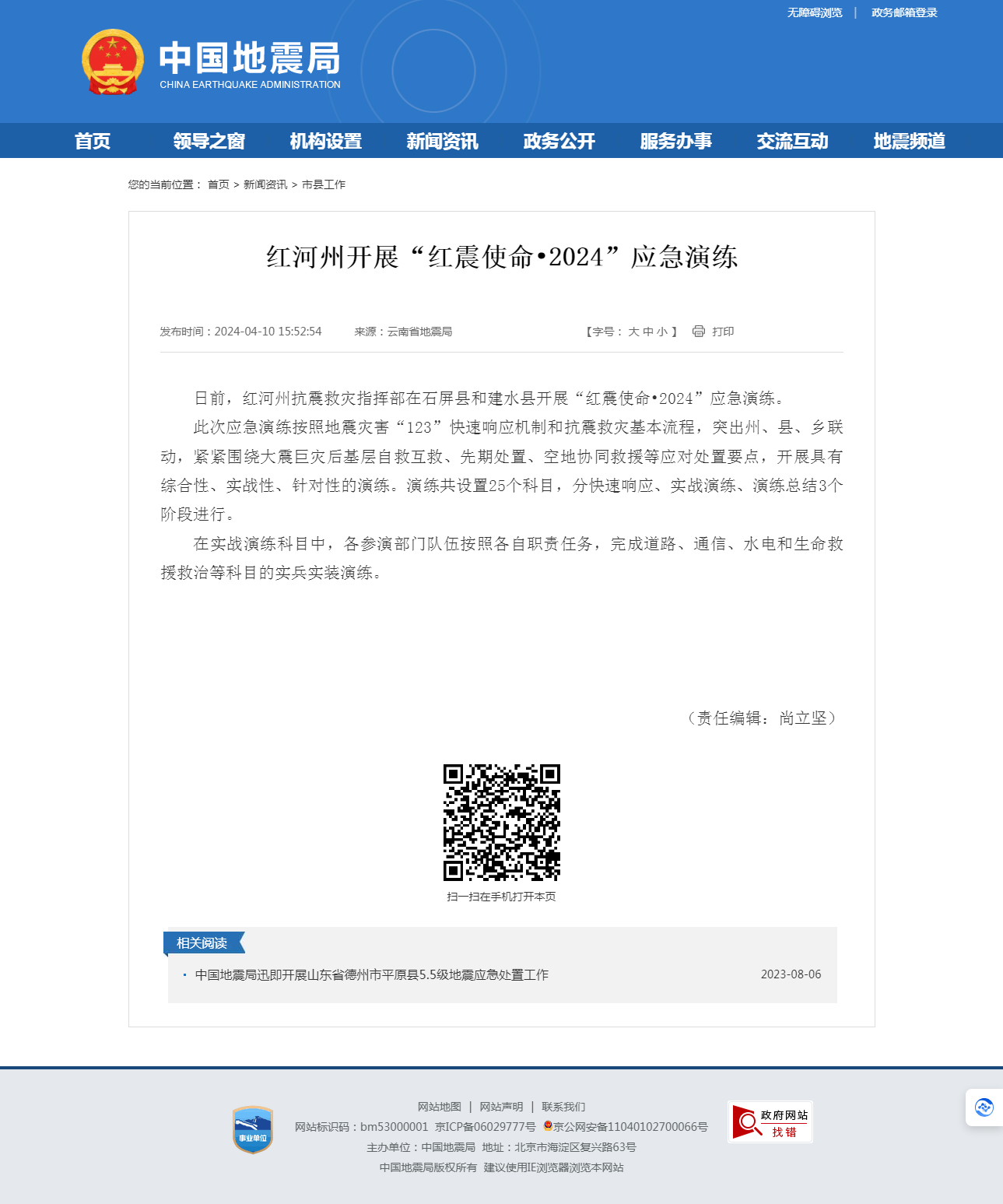1003x1204 pixels.
Task: Open the 新闻资讯 navigation menu
Action: pyautogui.click(x=442, y=141)
